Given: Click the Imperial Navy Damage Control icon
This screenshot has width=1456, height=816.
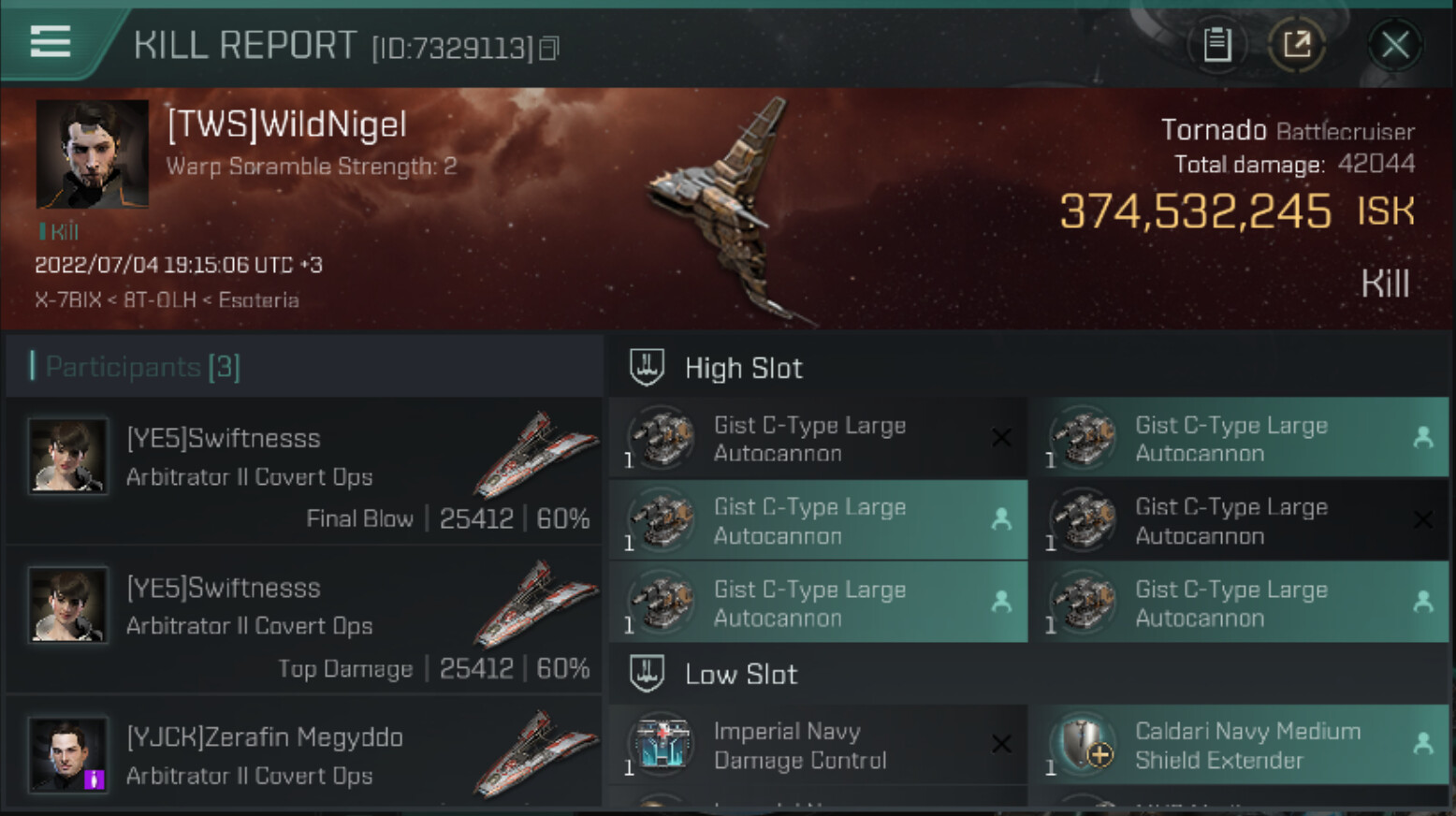Looking at the screenshot, I should tap(662, 745).
